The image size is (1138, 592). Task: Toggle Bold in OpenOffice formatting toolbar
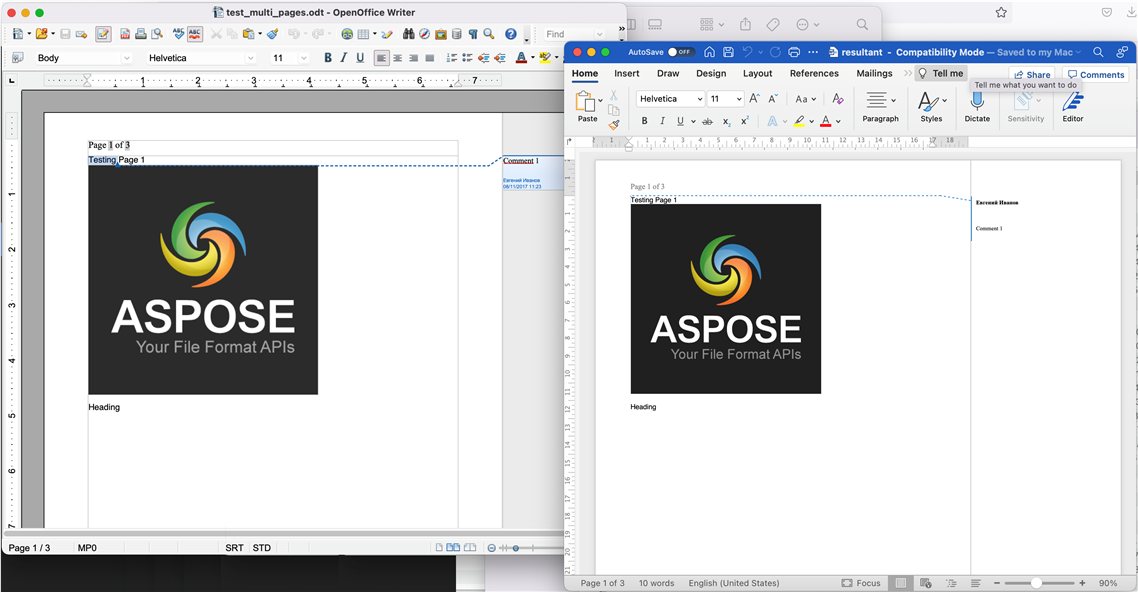[327, 58]
